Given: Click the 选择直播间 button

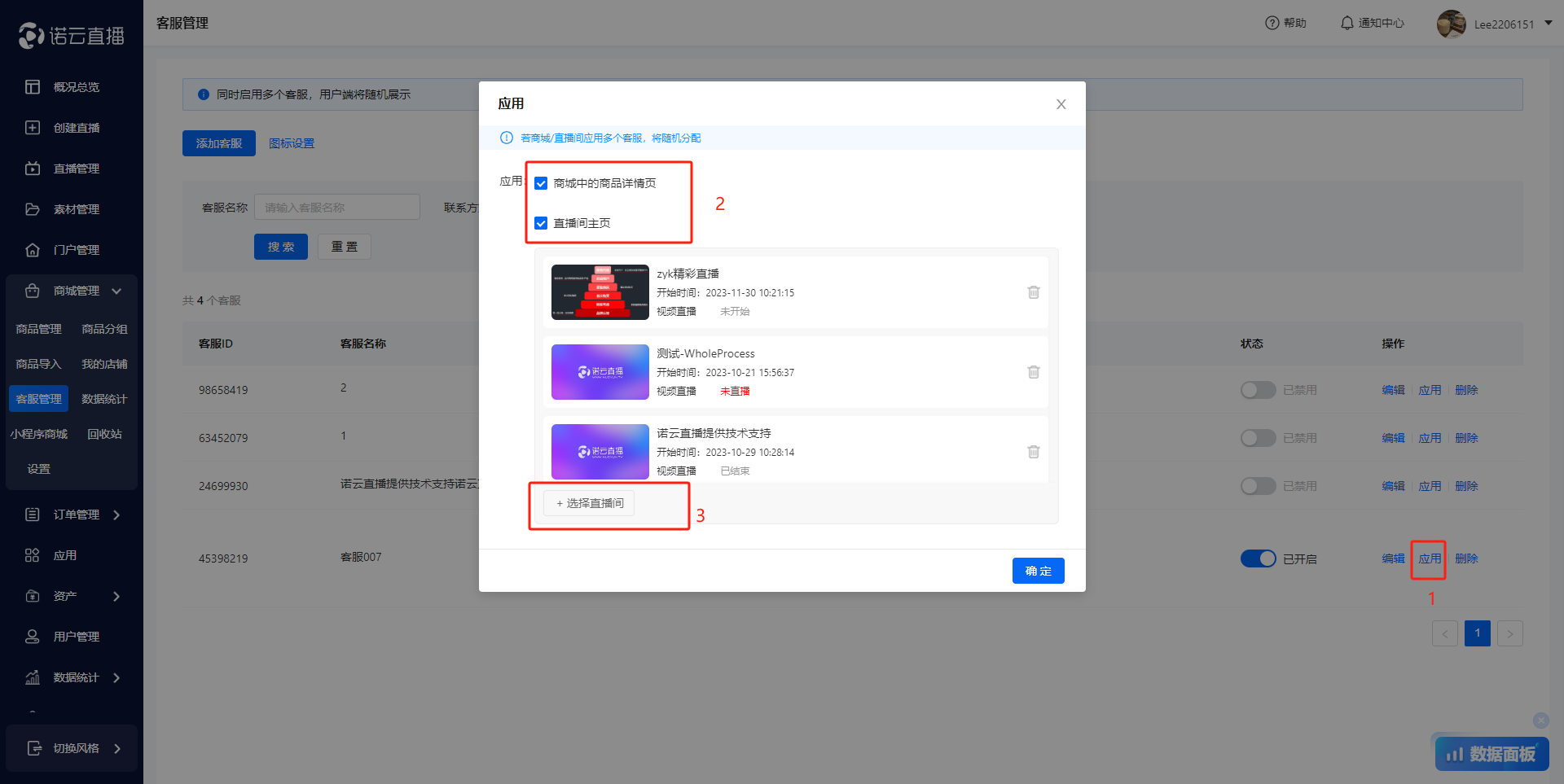Looking at the screenshot, I should click(x=589, y=503).
